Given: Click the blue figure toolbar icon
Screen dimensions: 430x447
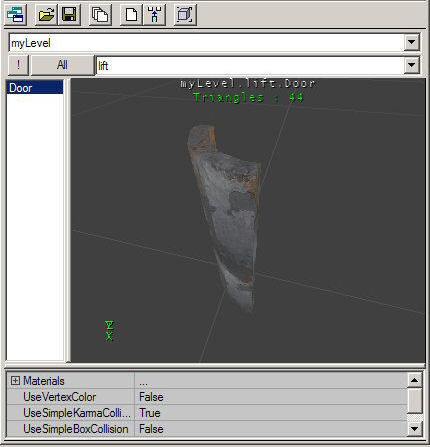Looking at the screenshot, I should [x=154, y=14].
